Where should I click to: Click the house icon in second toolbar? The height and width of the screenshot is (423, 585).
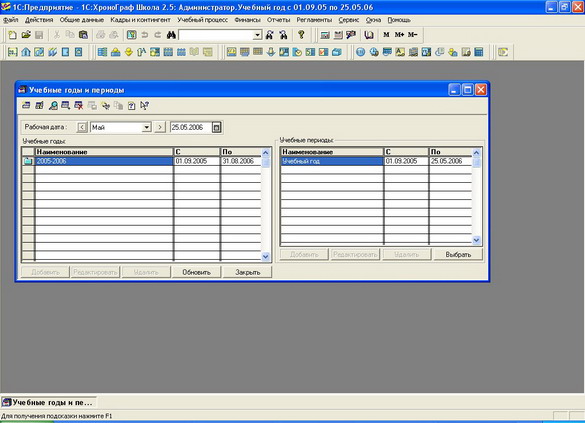click(x=26, y=52)
